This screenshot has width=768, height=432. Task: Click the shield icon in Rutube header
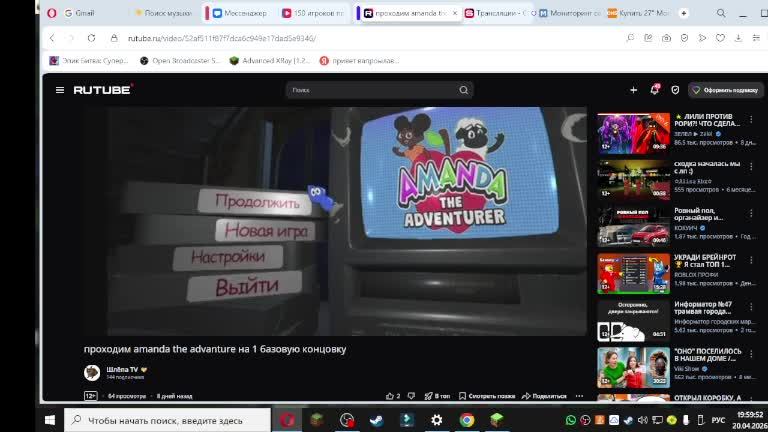pyautogui.click(x=675, y=90)
